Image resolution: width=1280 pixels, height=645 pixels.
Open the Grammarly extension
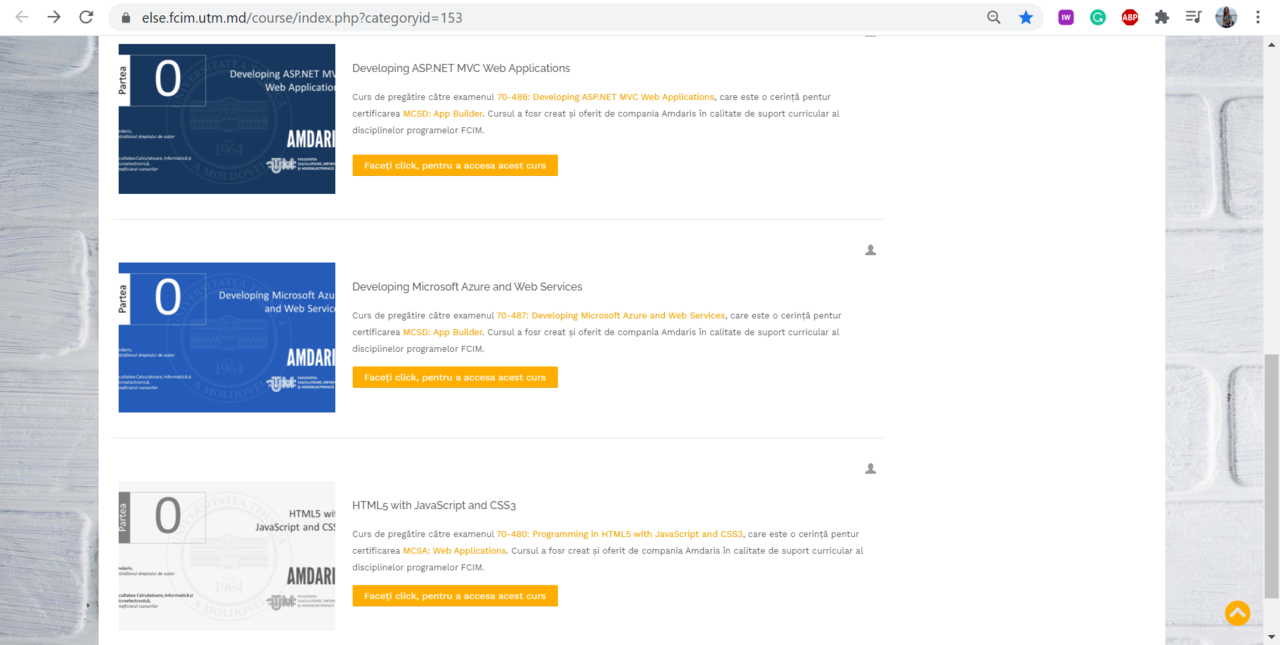(x=1098, y=17)
